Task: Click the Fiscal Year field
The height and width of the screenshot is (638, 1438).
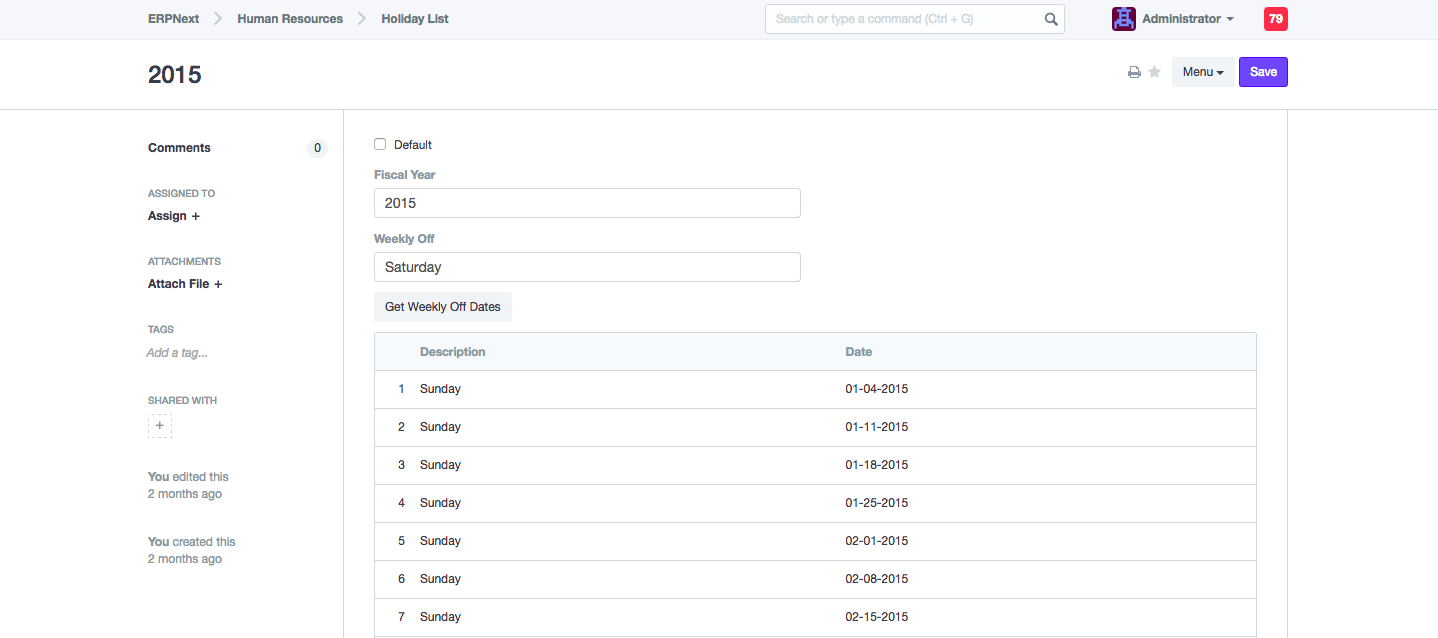Action: tap(587, 203)
